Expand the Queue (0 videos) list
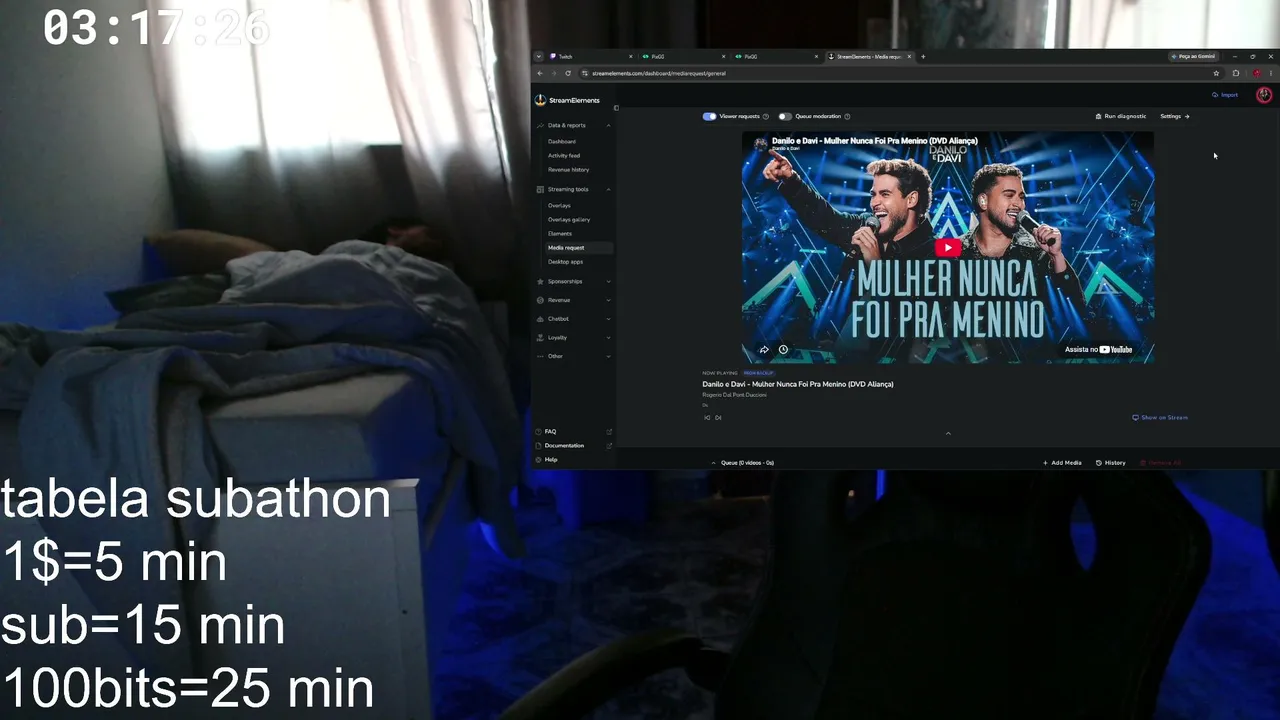1280x720 pixels. [742, 463]
